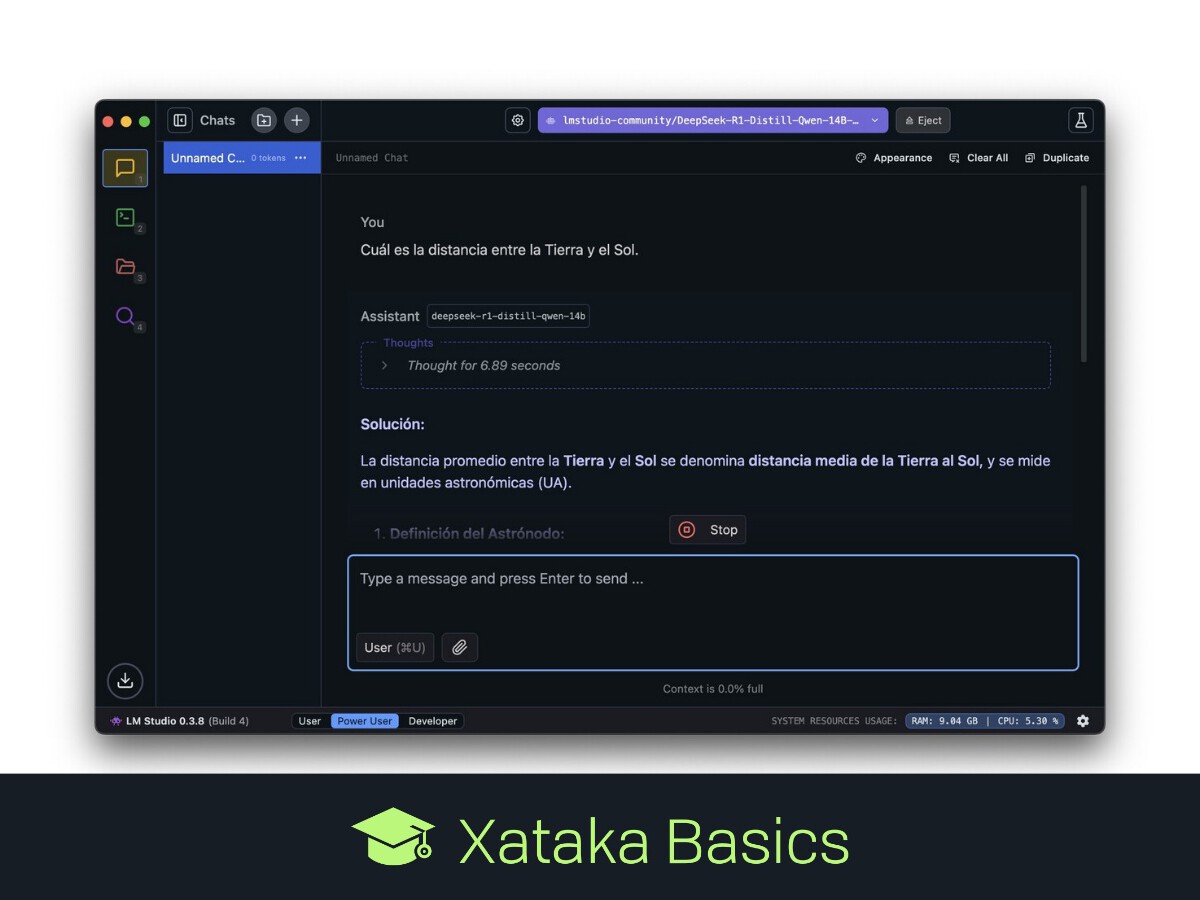Switch to Developer mode
Image resolution: width=1200 pixels, height=900 pixels.
432,721
